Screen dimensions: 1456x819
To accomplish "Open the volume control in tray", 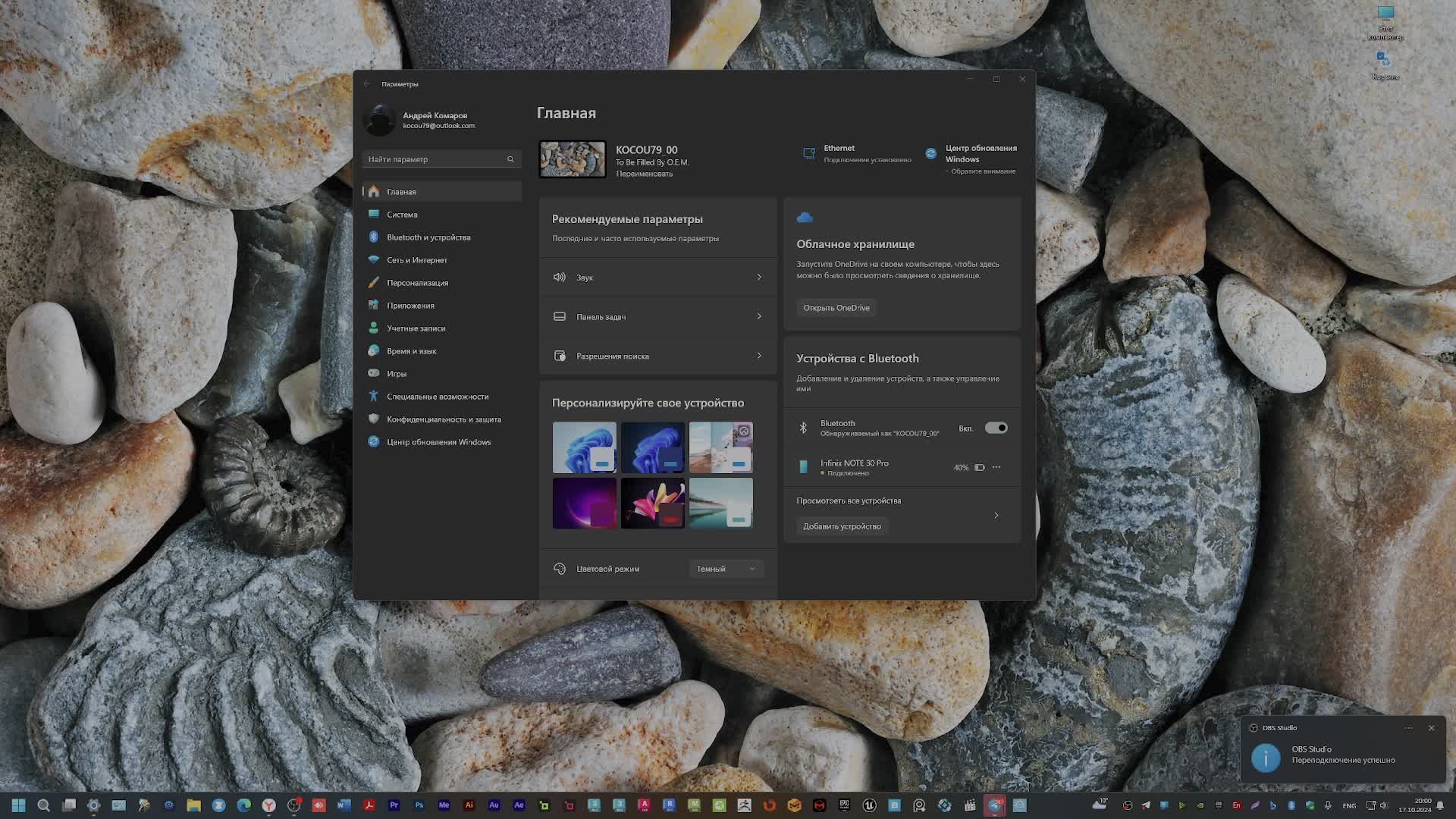I will point(1384,805).
